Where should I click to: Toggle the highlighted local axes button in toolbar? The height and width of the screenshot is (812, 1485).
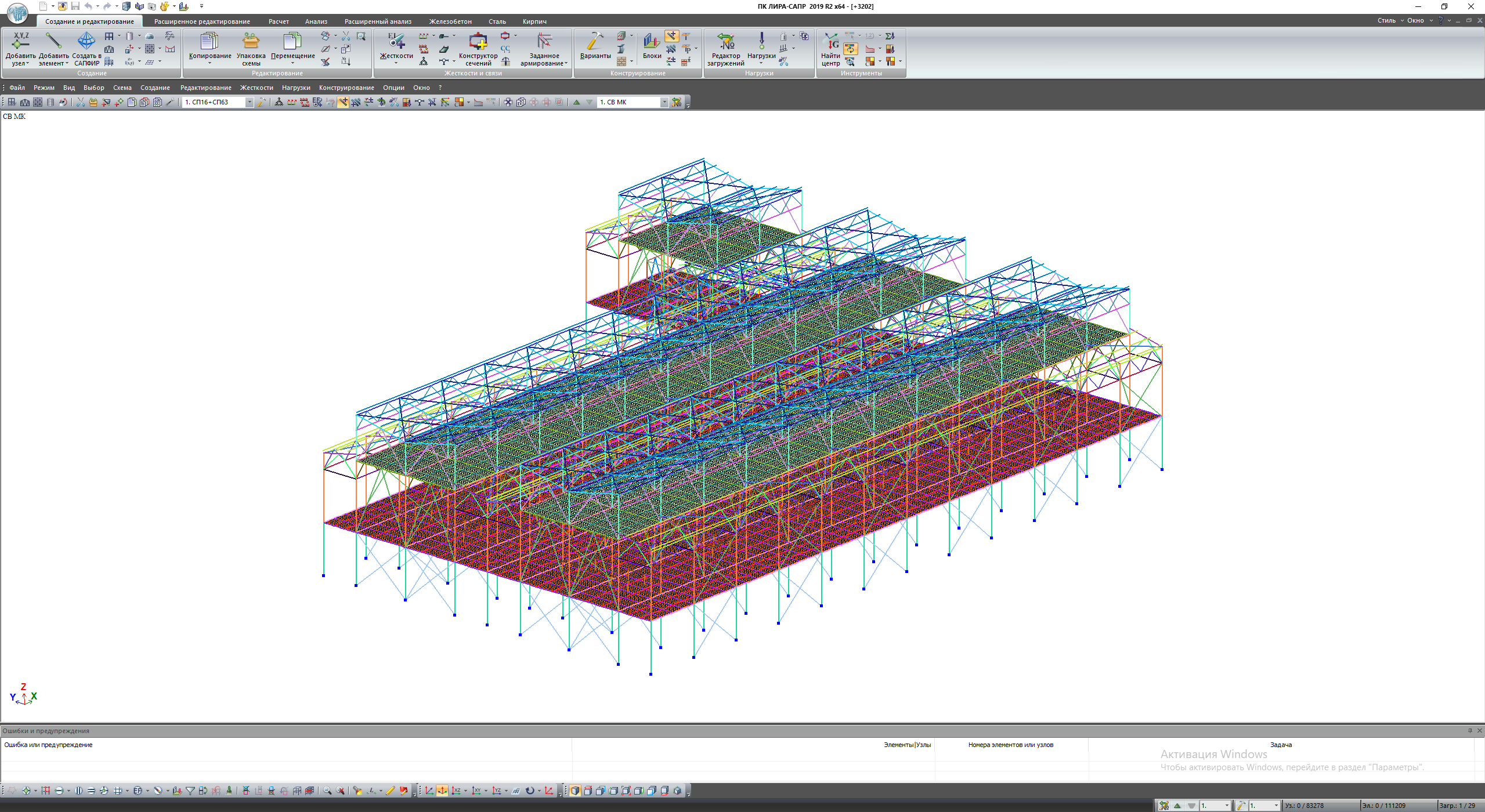(x=343, y=103)
